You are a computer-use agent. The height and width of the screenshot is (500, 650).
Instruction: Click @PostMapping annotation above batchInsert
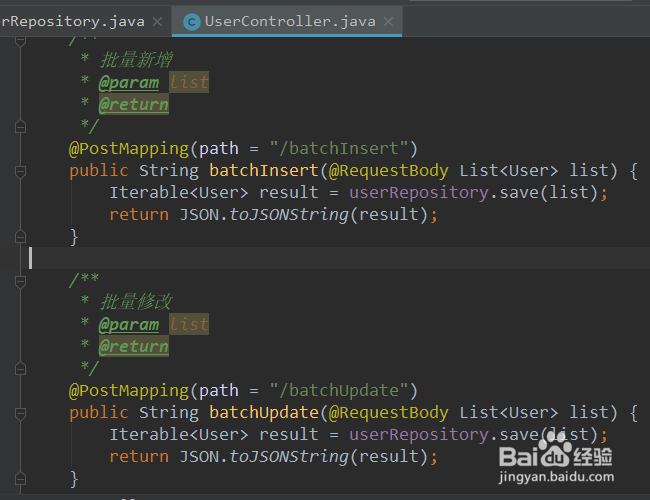[129, 148]
